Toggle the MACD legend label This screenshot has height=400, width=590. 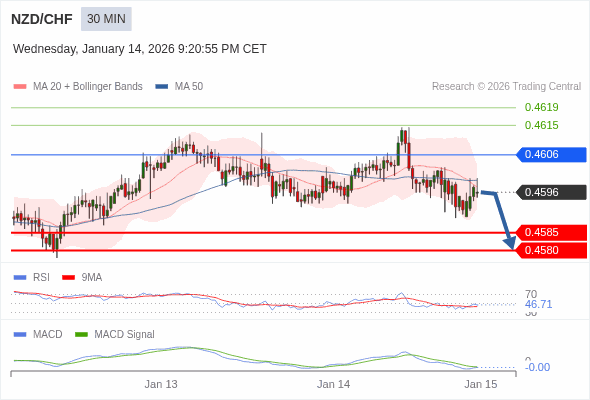(x=47, y=335)
